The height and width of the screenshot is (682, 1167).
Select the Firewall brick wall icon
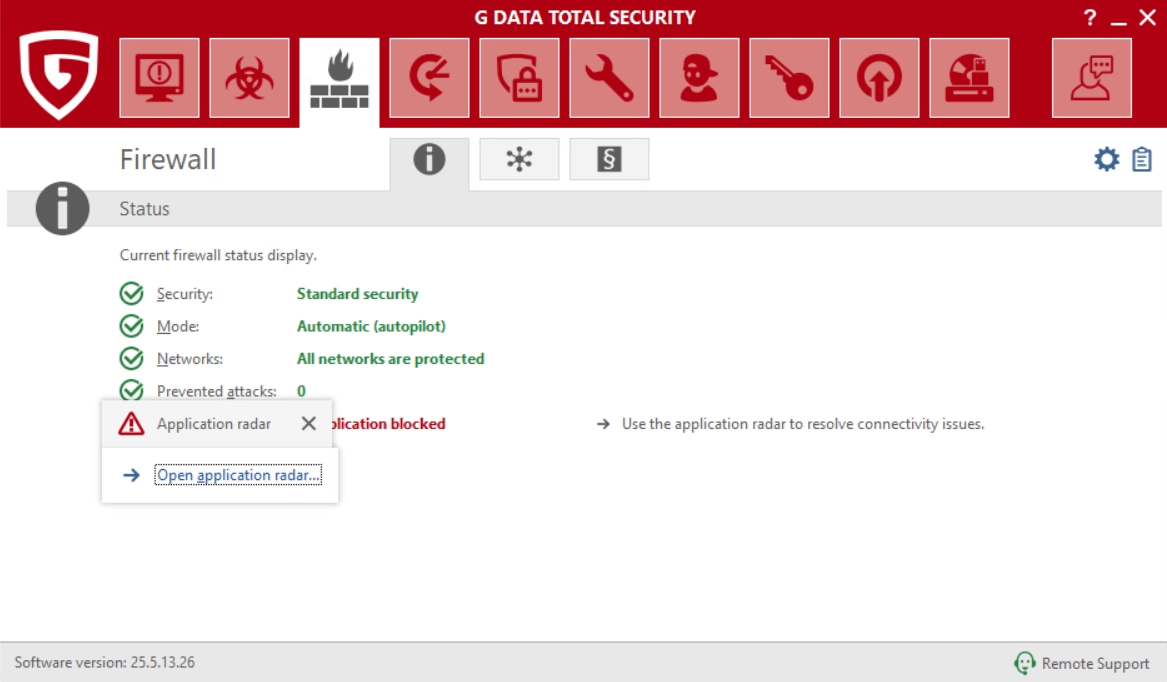coord(339,80)
